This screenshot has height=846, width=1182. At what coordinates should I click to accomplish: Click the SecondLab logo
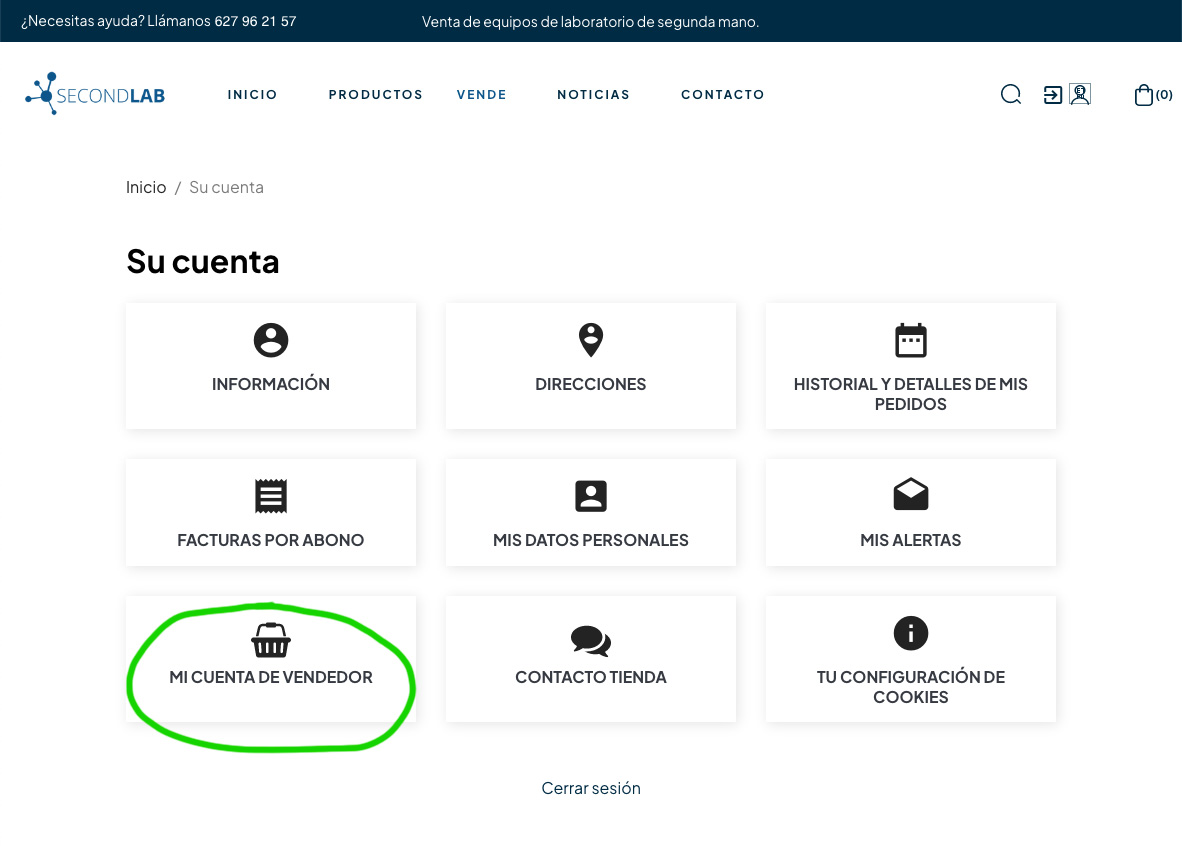tap(95, 94)
